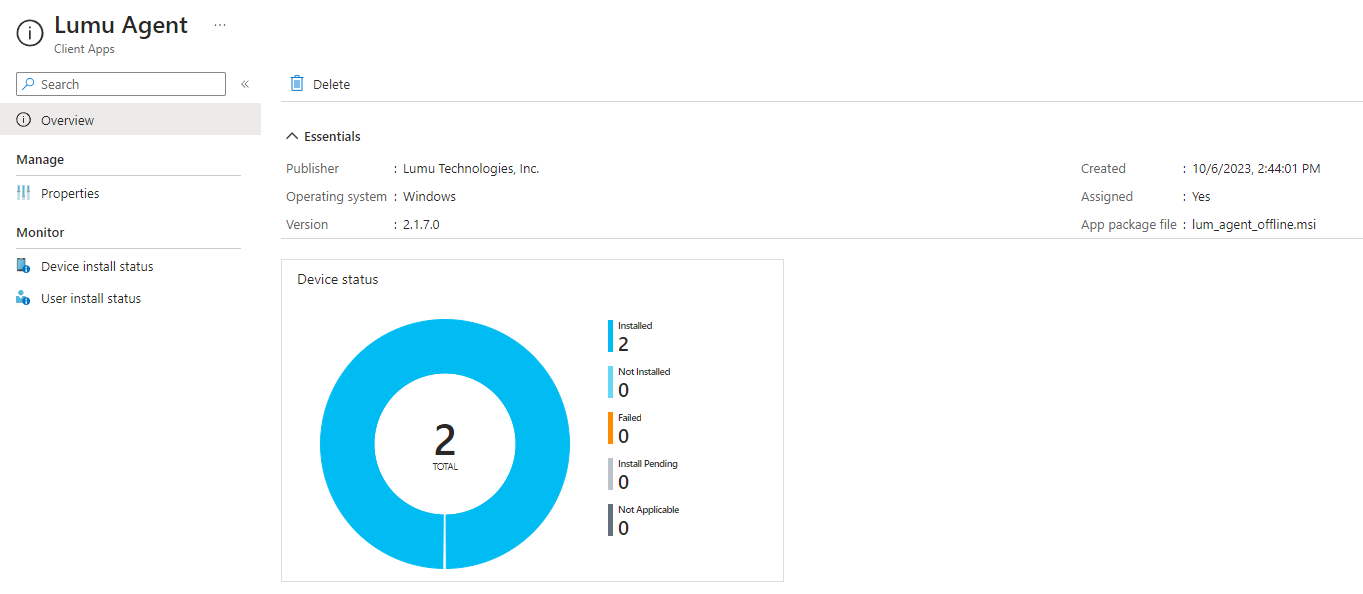The width and height of the screenshot is (1363, 594).
Task: Click the Overview info icon in sidebar
Action: [x=24, y=120]
